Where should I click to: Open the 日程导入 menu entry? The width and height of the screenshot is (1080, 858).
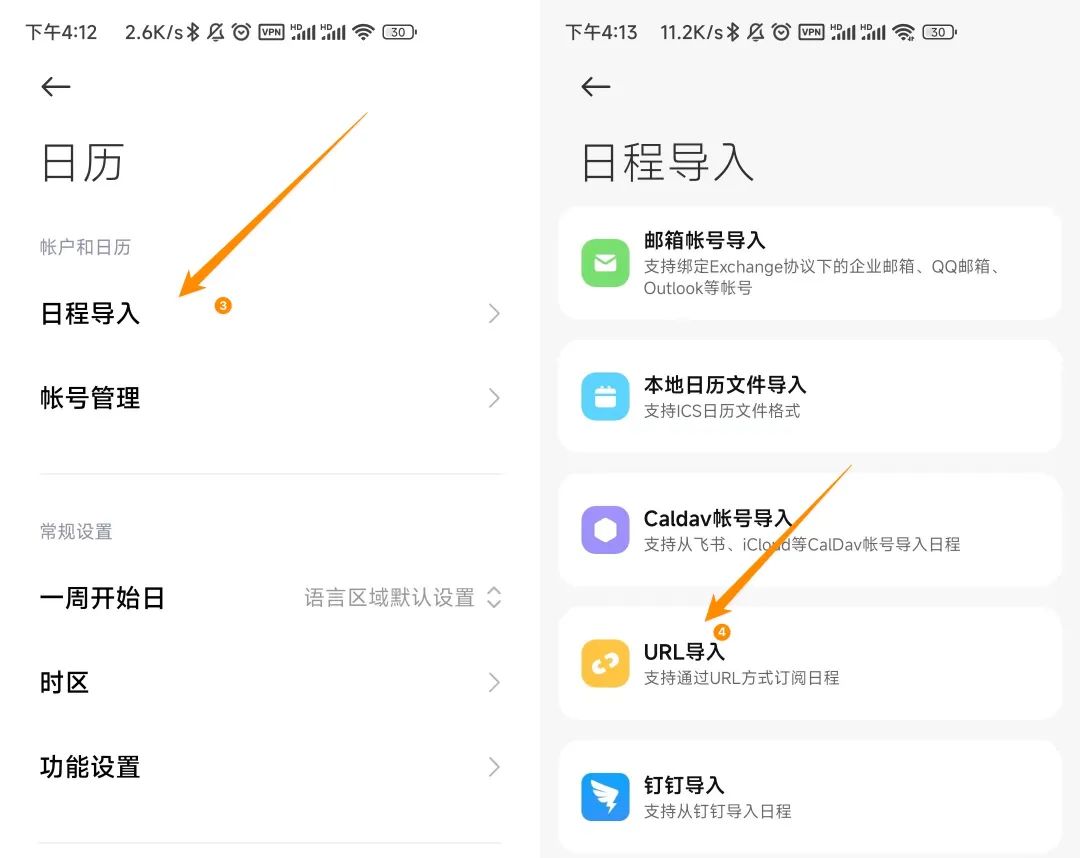point(90,314)
